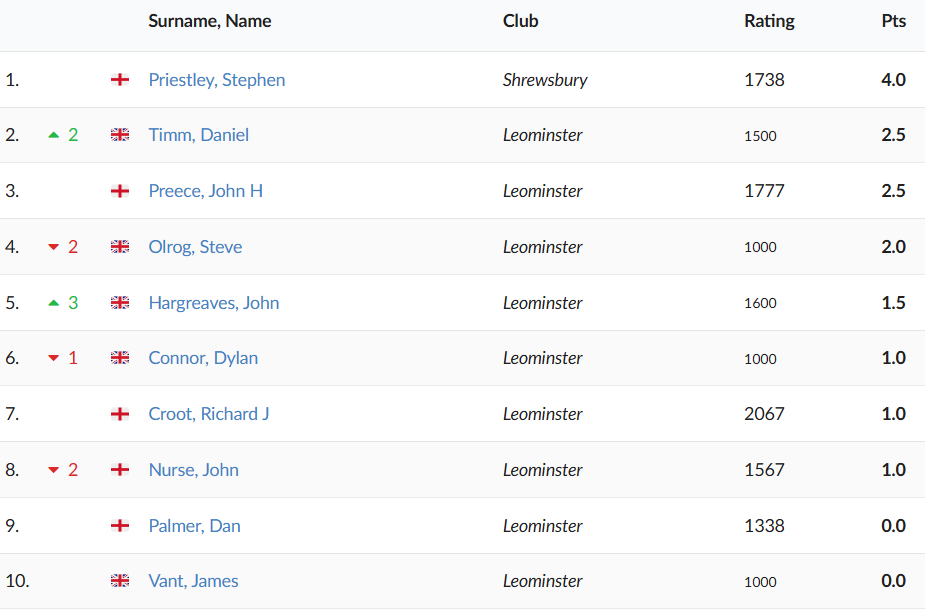Open player profile for Priestley, Stephen
The height and width of the screenshot is (610, 925).
pos(216,80)
